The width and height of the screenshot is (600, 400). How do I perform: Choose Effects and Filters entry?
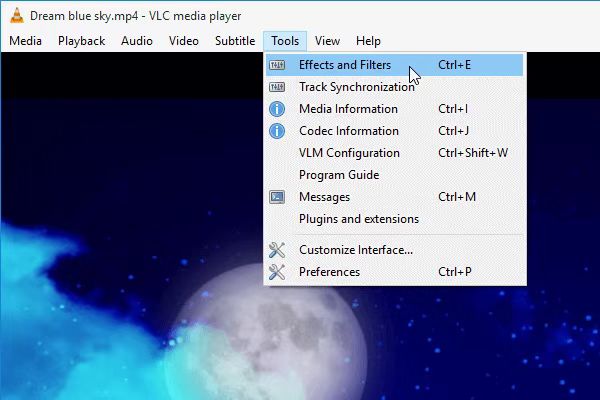tap(395, 65)
